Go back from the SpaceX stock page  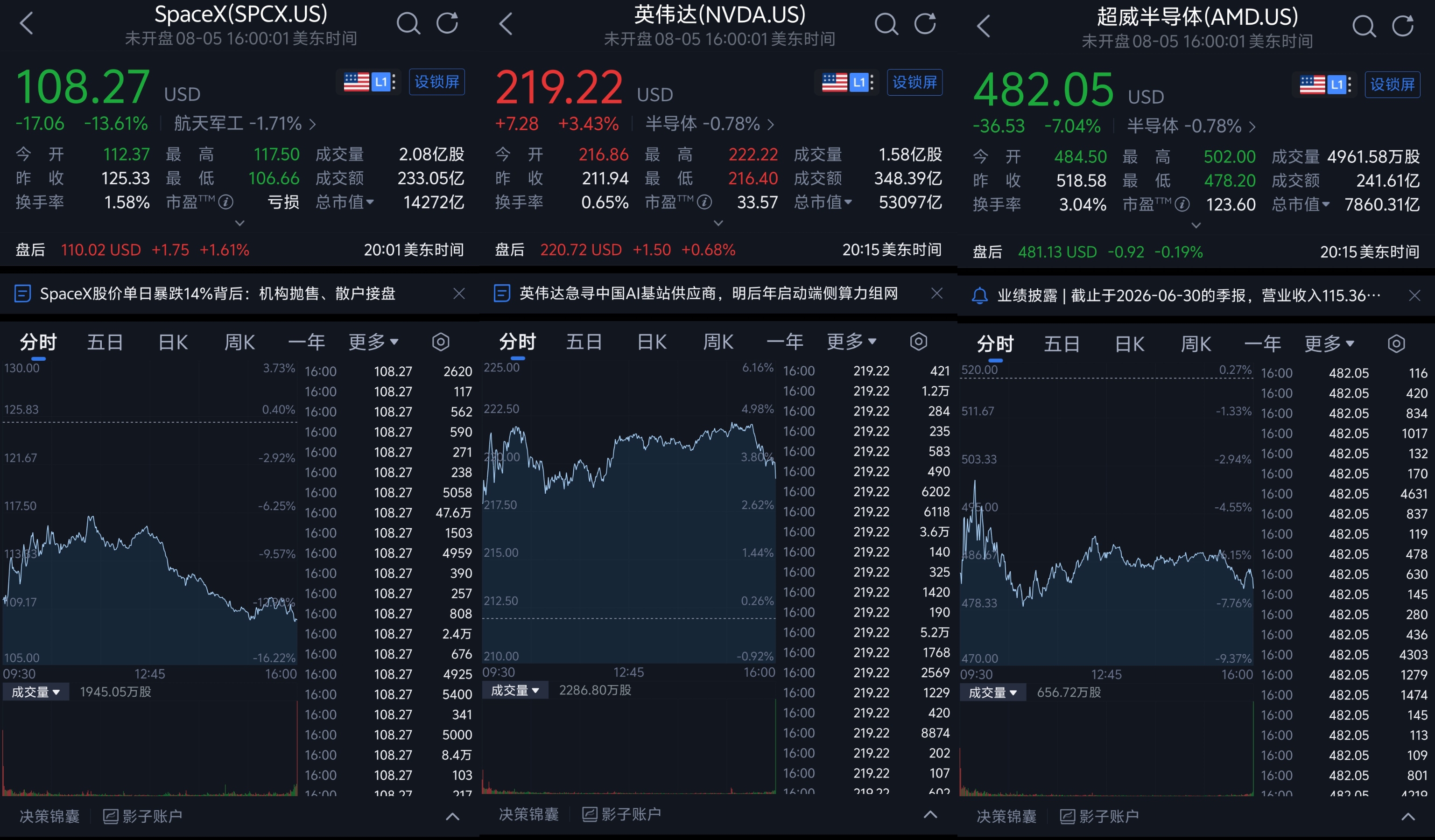pos(27,23)
